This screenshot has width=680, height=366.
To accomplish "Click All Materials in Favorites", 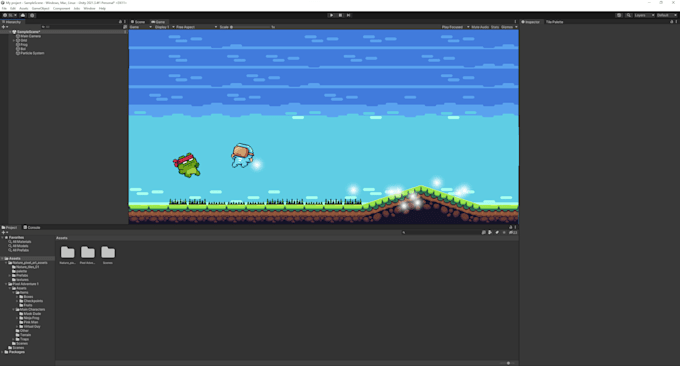I will (x=22, y=242).
